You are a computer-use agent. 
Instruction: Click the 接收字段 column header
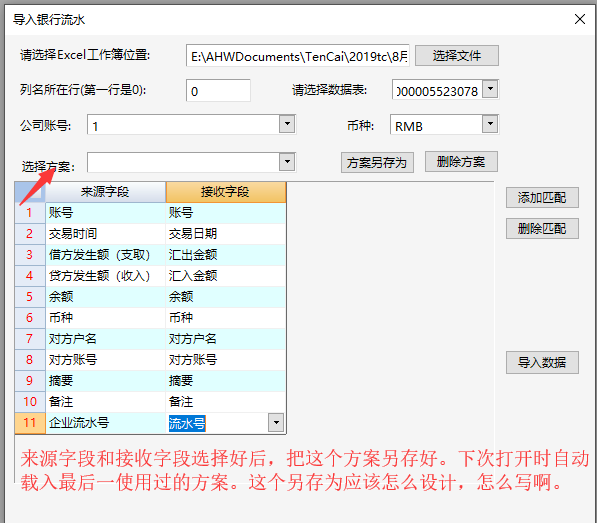coord(225,192)
